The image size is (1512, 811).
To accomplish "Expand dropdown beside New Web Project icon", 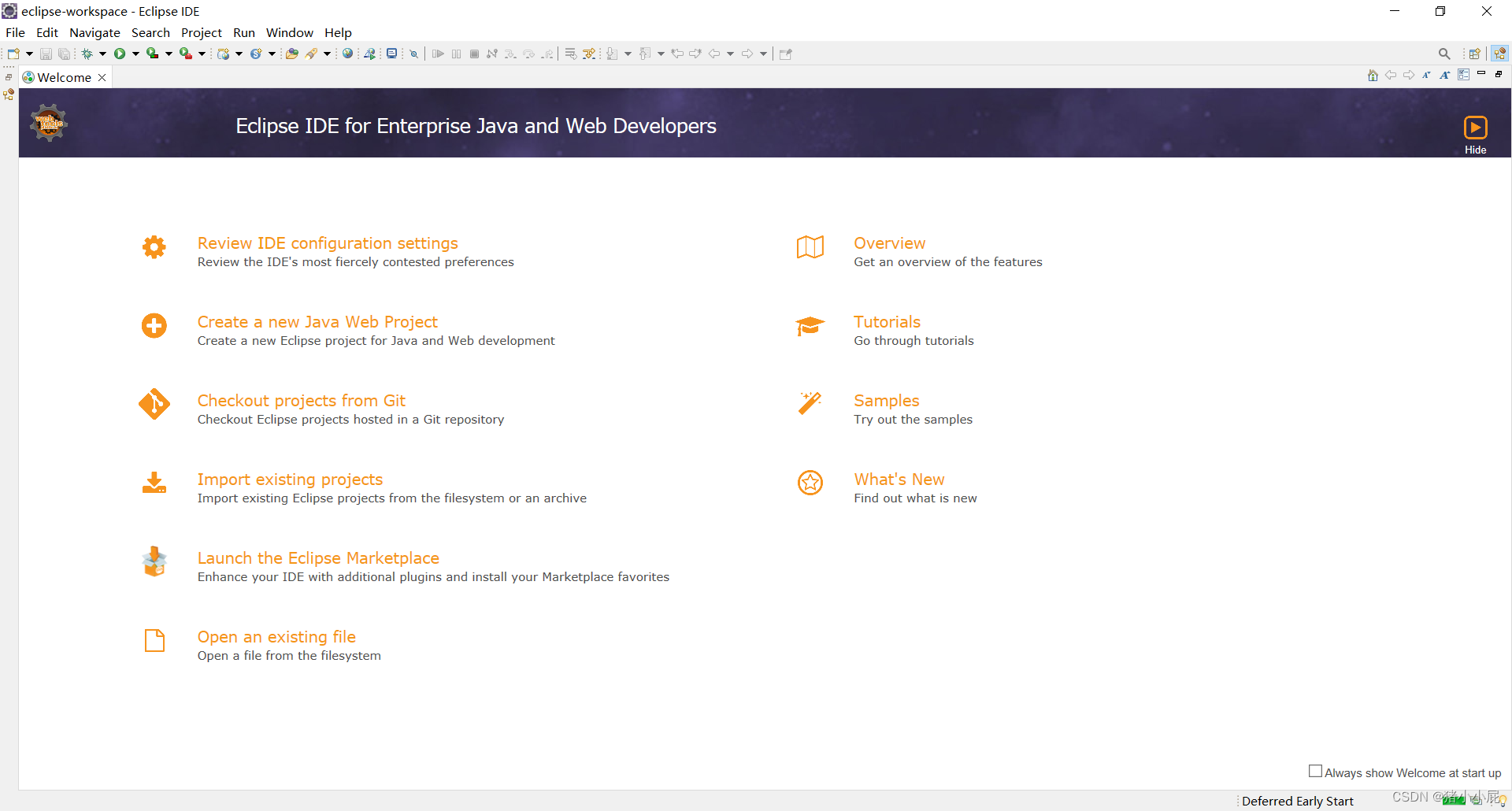I will pos(239,54).
